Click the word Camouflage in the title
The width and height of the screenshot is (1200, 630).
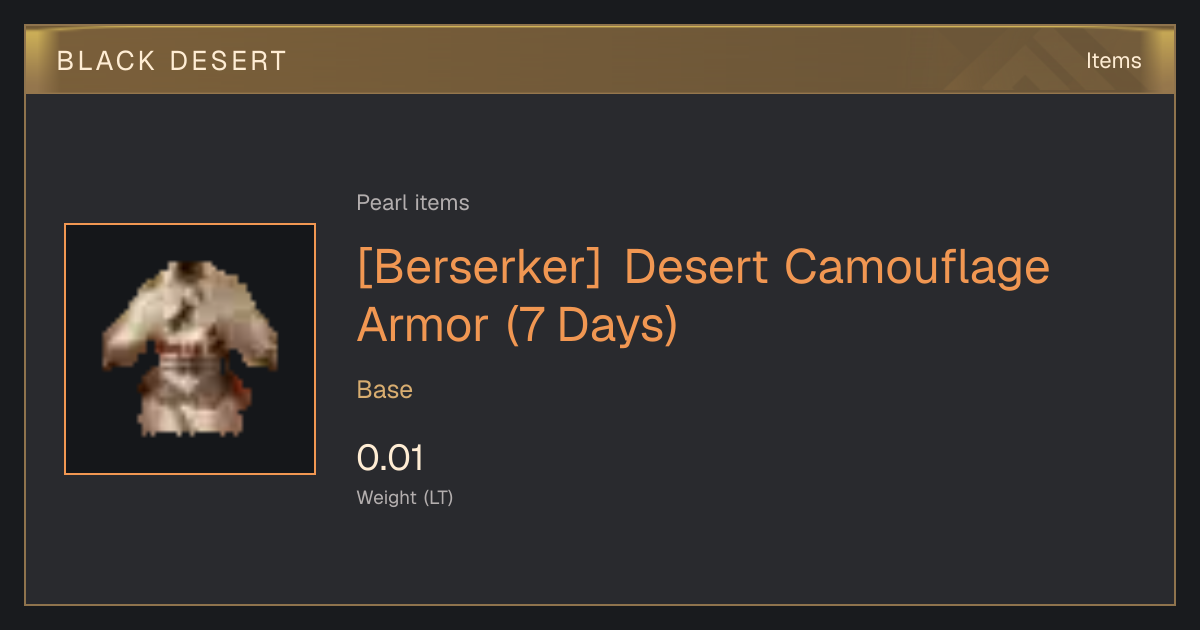tap(917, 268)
